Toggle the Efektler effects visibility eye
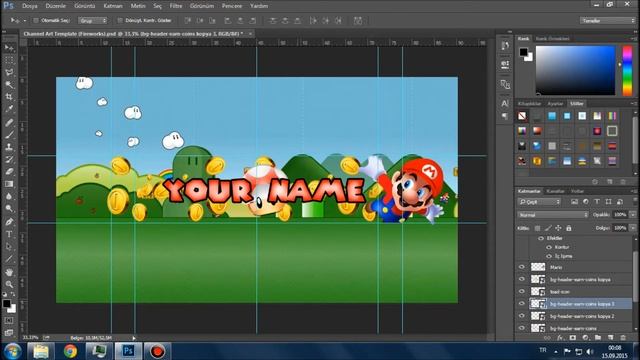 tap(541, 238)
